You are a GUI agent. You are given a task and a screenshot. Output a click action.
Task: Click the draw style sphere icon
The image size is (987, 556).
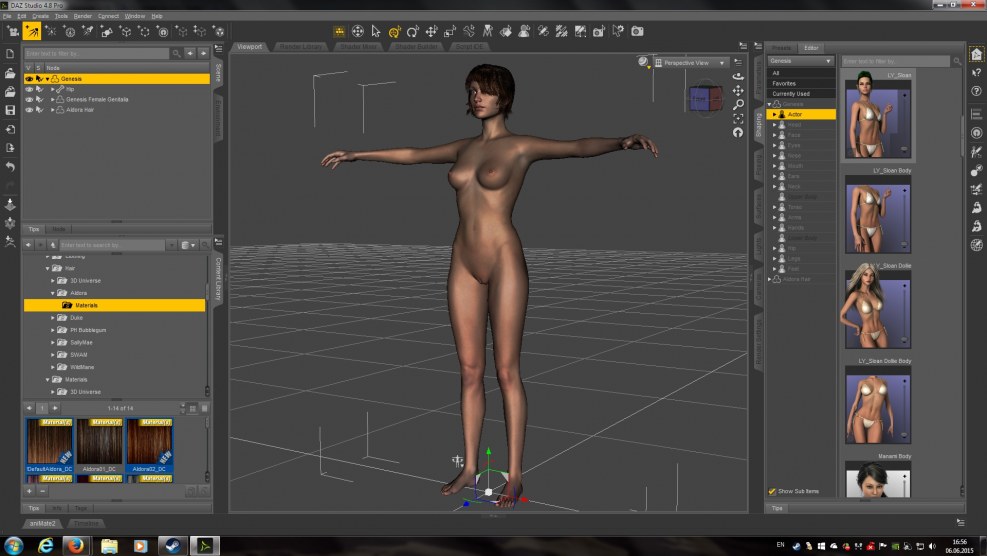pyautogui.click(x=643, y=62)
